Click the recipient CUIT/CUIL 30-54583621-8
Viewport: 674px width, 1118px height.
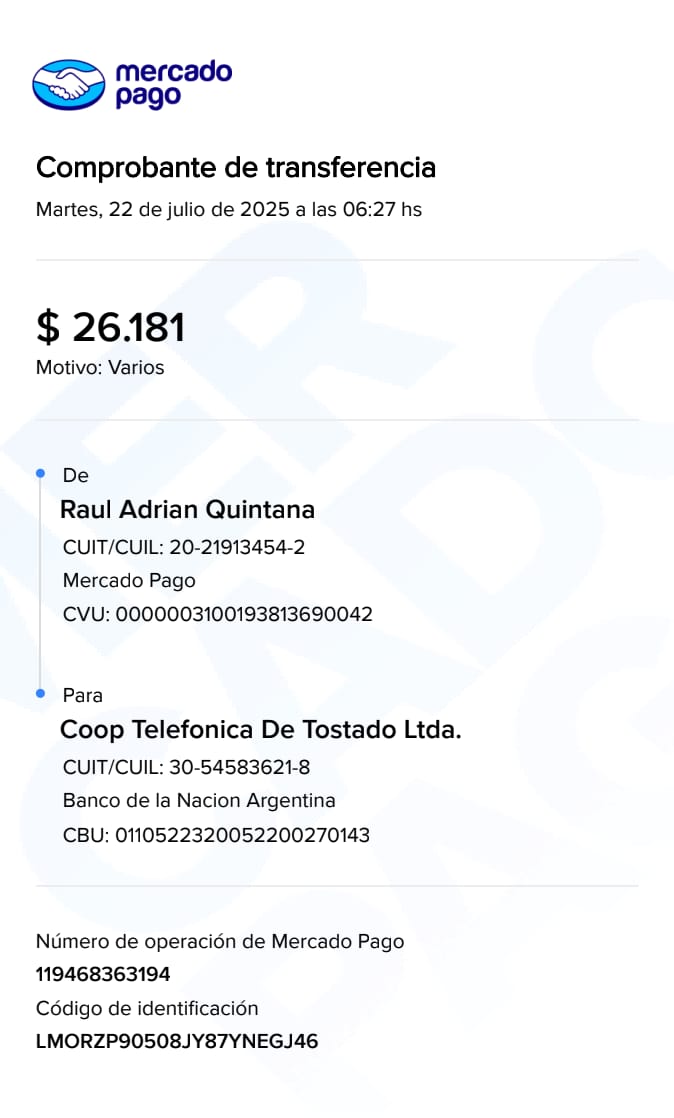pyautogui.click(x=186, y=768)
